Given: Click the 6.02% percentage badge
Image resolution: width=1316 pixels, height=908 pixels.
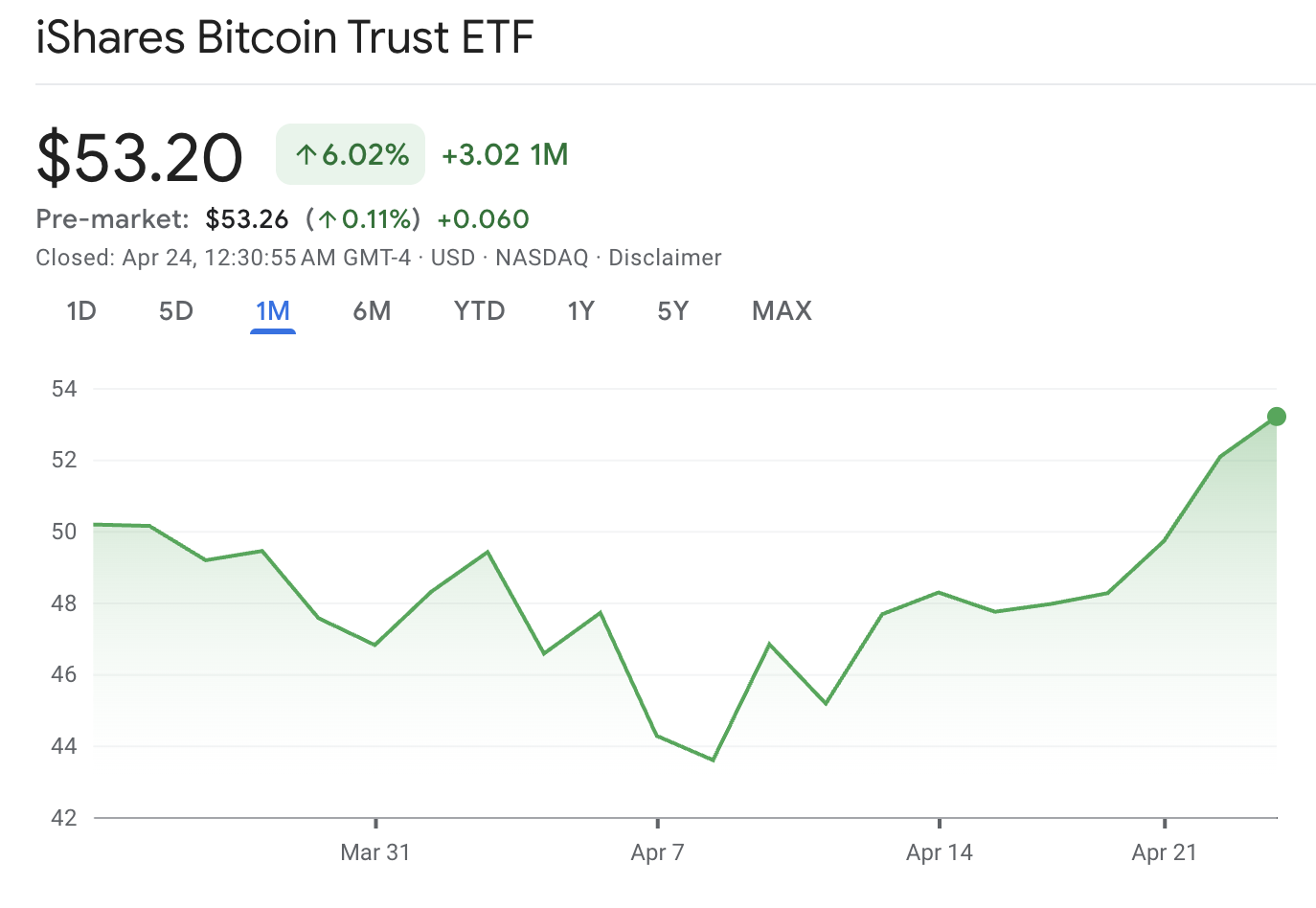Looking at the screenshot, I should [x=350, y=153].
